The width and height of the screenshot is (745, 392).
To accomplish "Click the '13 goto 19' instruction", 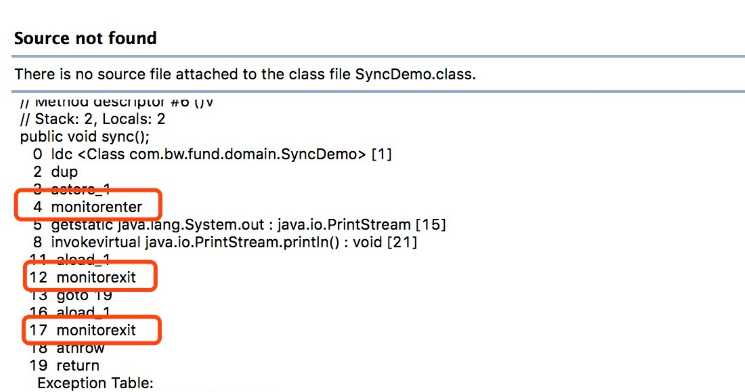I will (x=71, y=295).
